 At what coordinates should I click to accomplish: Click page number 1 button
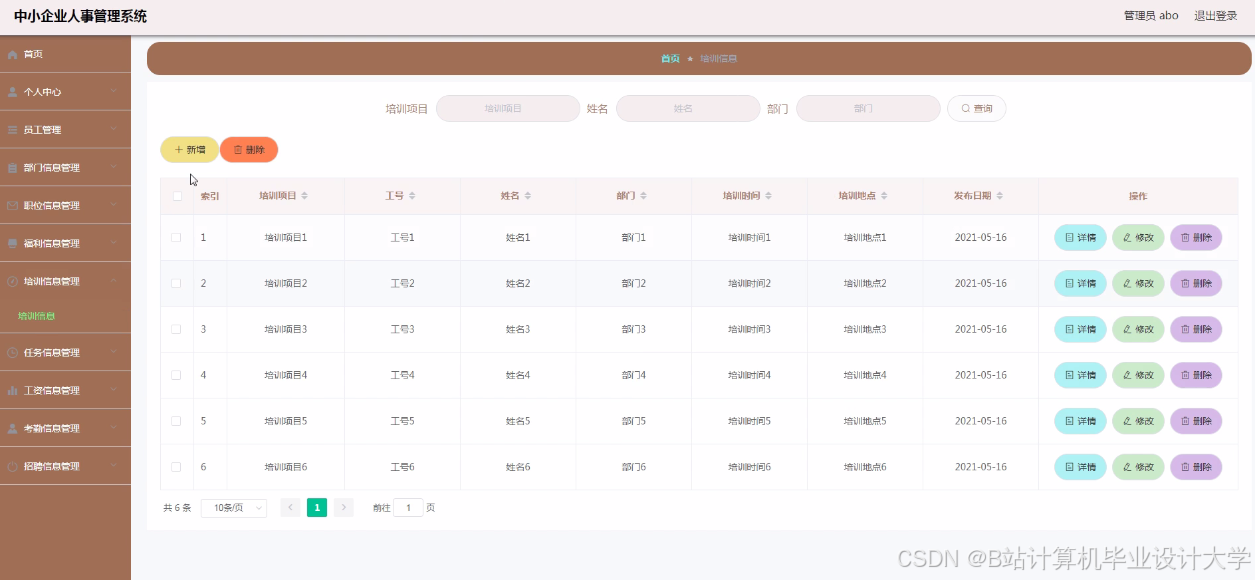point(317,508)
